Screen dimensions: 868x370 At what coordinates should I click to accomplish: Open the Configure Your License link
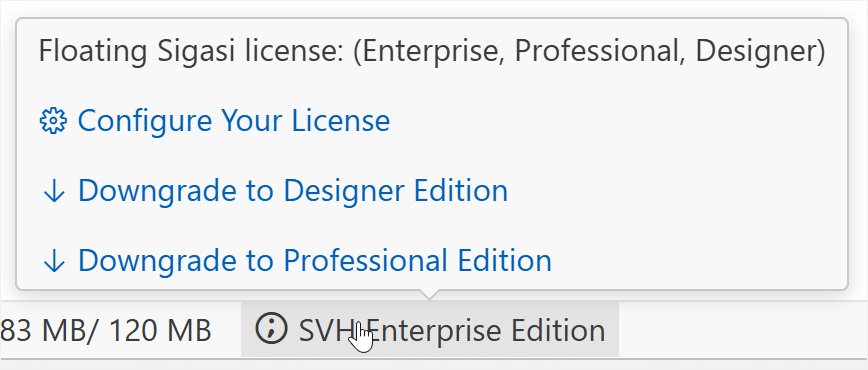(x=215, y=121)
